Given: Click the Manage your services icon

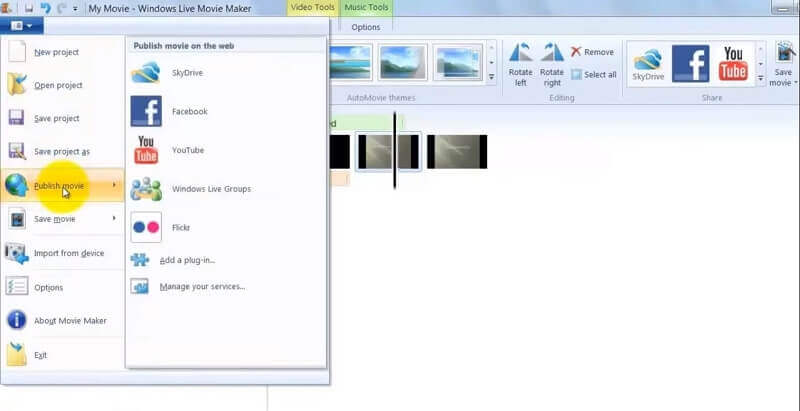Looking at the screenshot, I should [x=139, y=286].
